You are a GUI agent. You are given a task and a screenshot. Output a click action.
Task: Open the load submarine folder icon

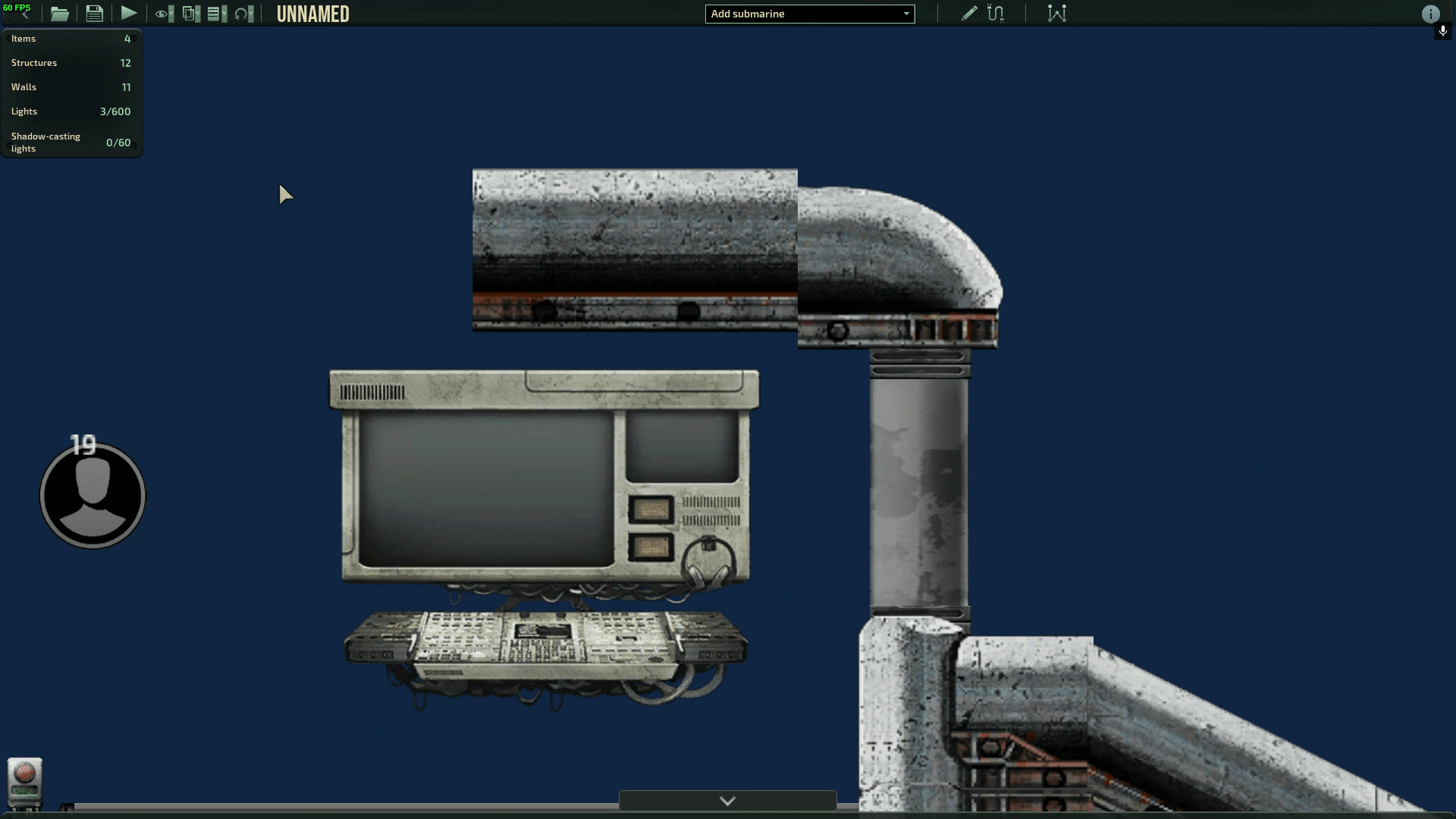pyautogui.click(x=59, y=14)
